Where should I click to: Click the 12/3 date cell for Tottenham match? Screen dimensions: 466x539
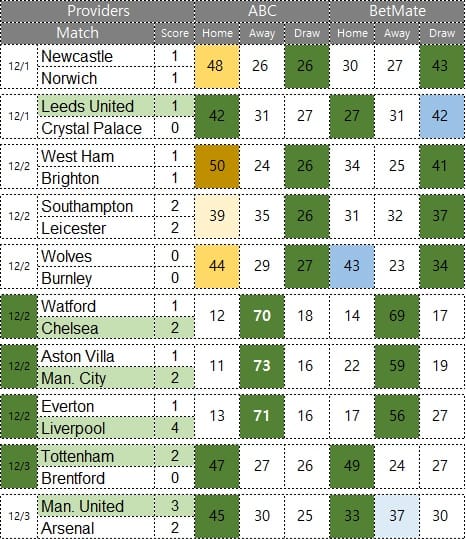coord(19,466)
